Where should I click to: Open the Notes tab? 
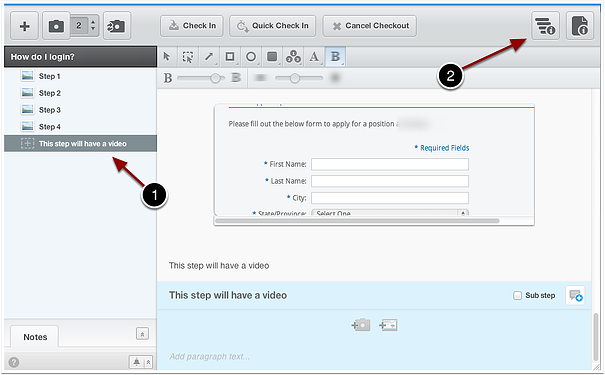(x=35, y=337)
